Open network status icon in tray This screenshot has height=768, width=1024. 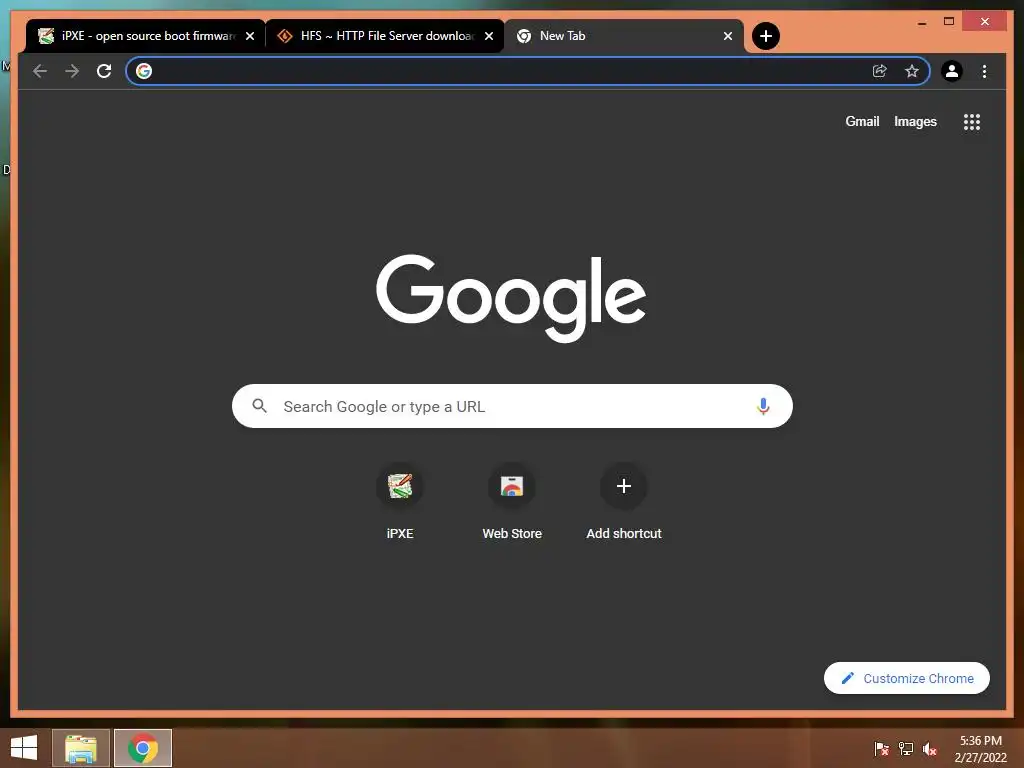[906, 749]
